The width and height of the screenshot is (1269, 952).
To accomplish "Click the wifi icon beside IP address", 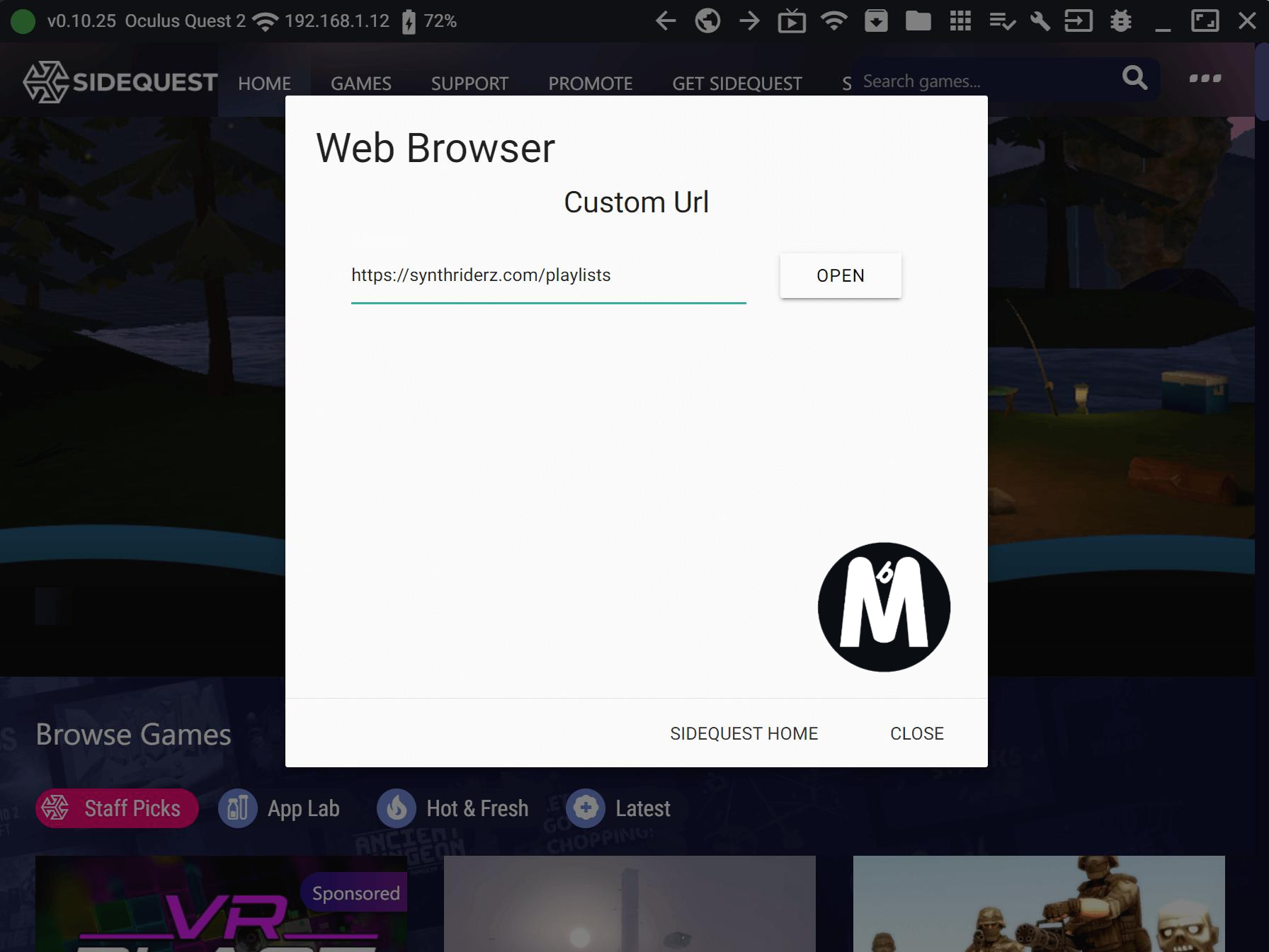I will pos(266,21).
